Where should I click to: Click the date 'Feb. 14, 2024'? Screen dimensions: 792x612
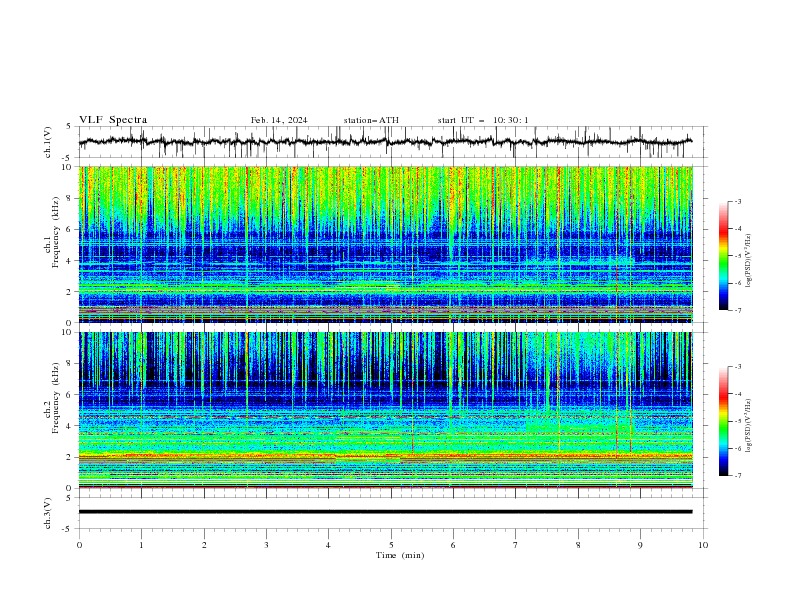tap(279, 120)
